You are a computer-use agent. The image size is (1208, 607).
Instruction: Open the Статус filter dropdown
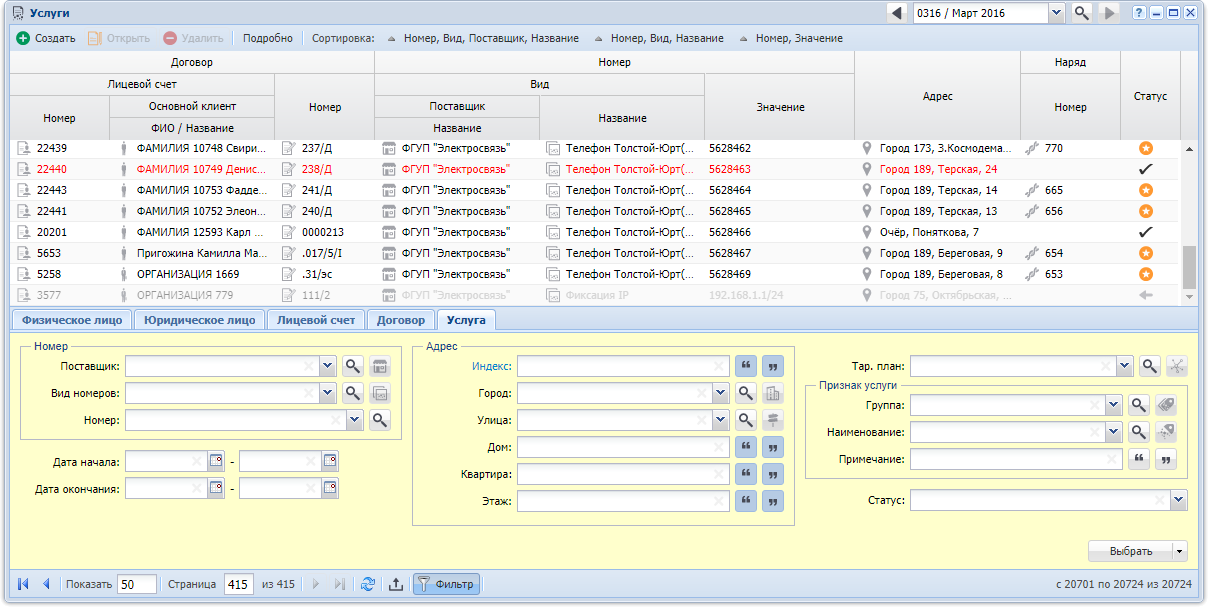(x=1178, y=500)
